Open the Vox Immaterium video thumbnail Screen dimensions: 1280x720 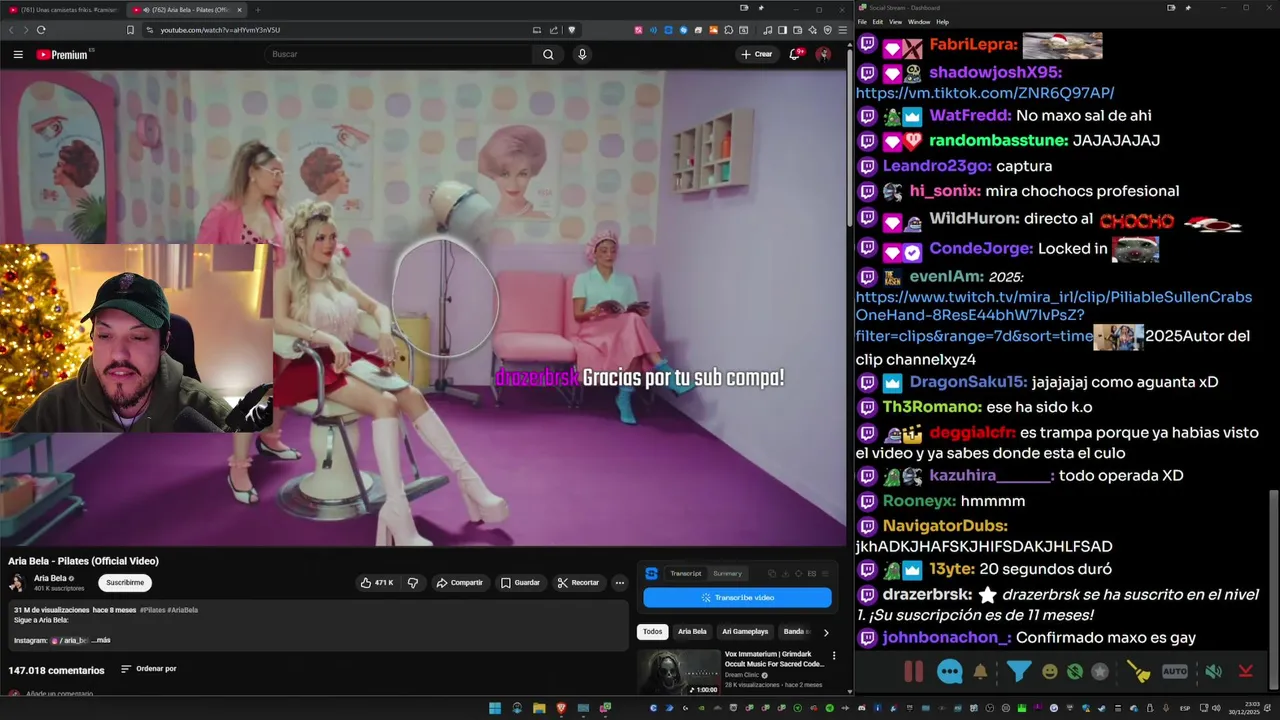pos(679,672)
